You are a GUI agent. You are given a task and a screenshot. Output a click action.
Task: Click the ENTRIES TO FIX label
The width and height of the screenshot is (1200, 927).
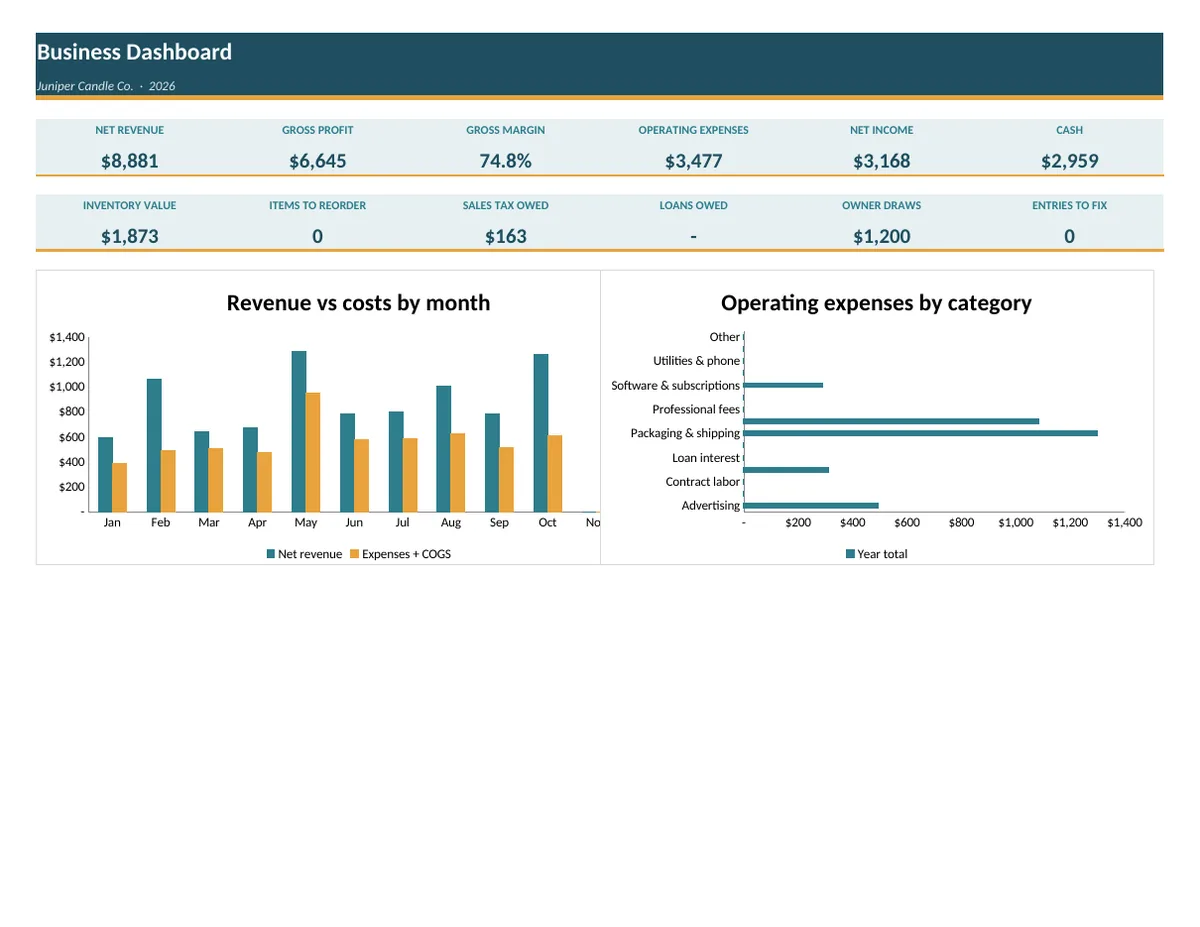1070,205
